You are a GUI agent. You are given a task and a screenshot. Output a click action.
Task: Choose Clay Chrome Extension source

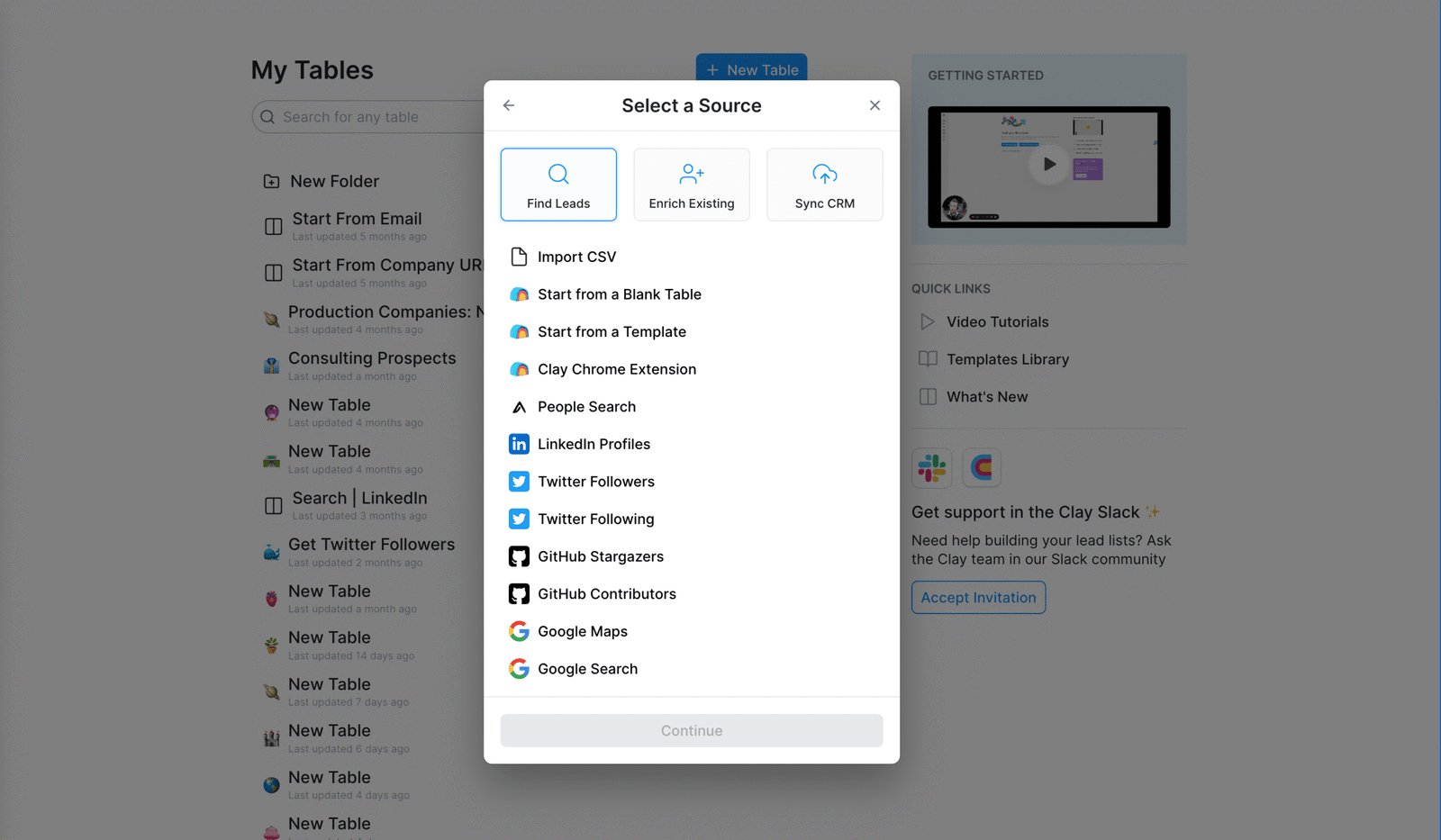(x=617, y=369)
